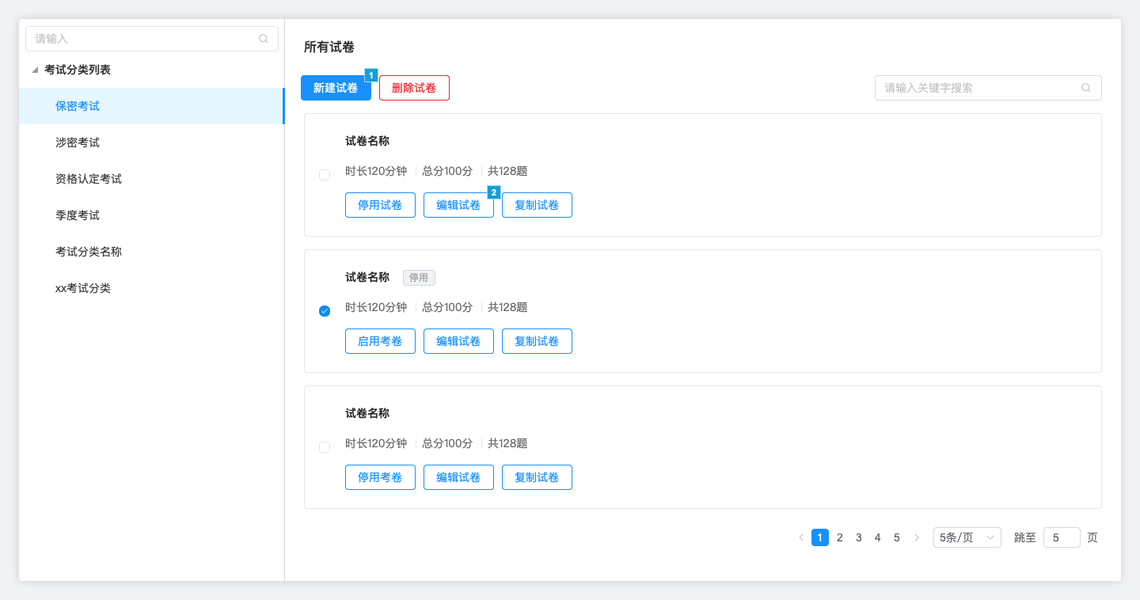Open the 5条/页 page size dropdown
This screenshot has height=600, width=1140.
966,538
